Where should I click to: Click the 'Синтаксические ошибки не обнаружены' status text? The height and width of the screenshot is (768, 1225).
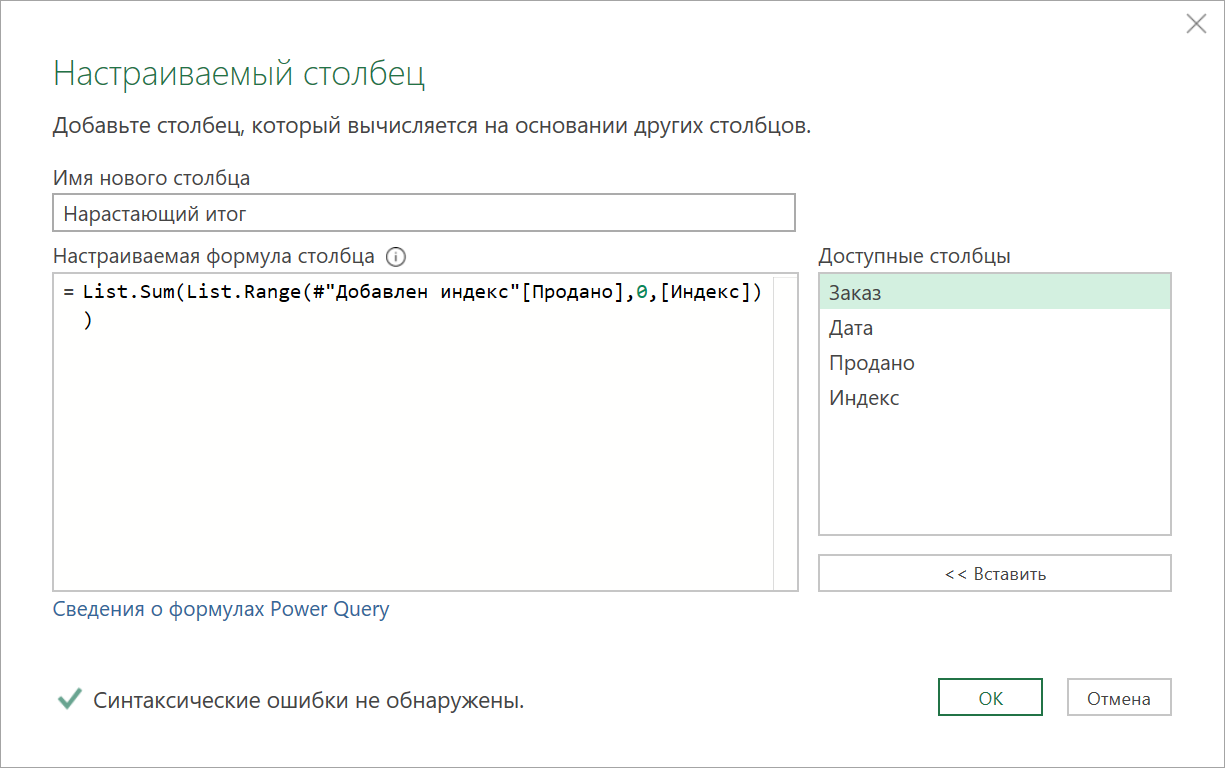[x=309, y=701]
